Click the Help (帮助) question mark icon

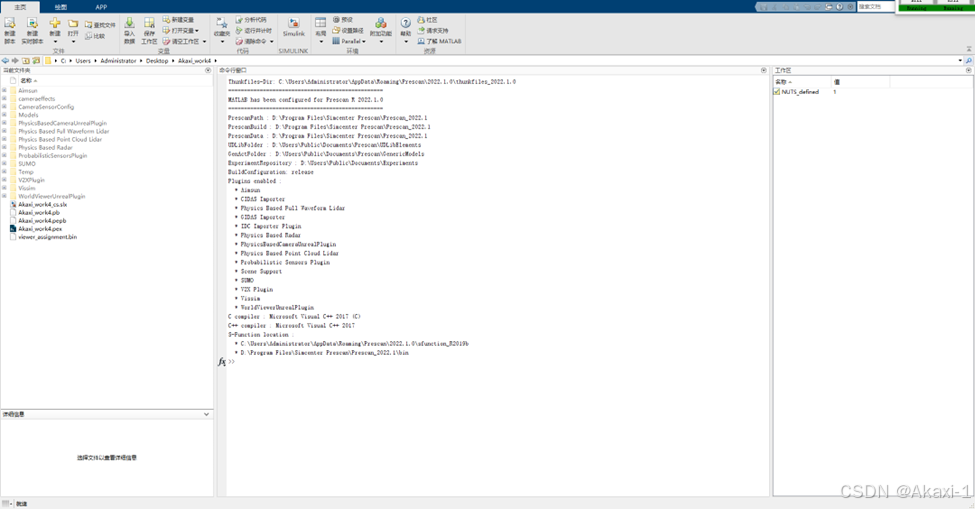(406, 24)
